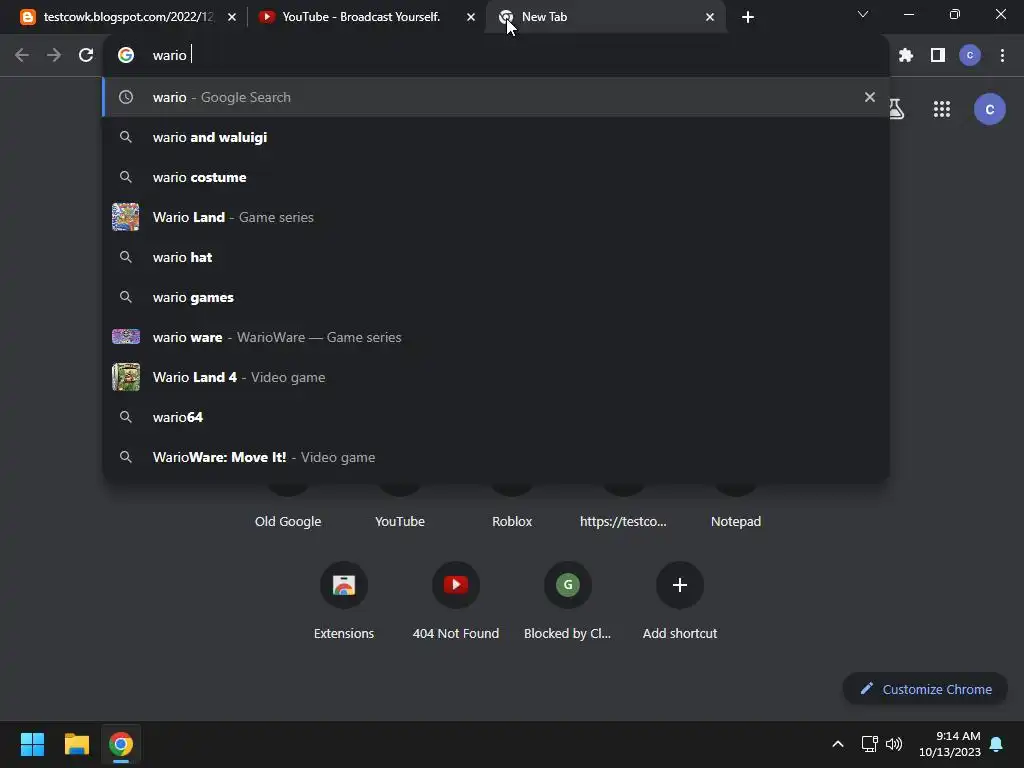The image size is (1024, 768).
Task: Open the Blocked by Cl... shortcut tile
Action: tap(568, 601)
